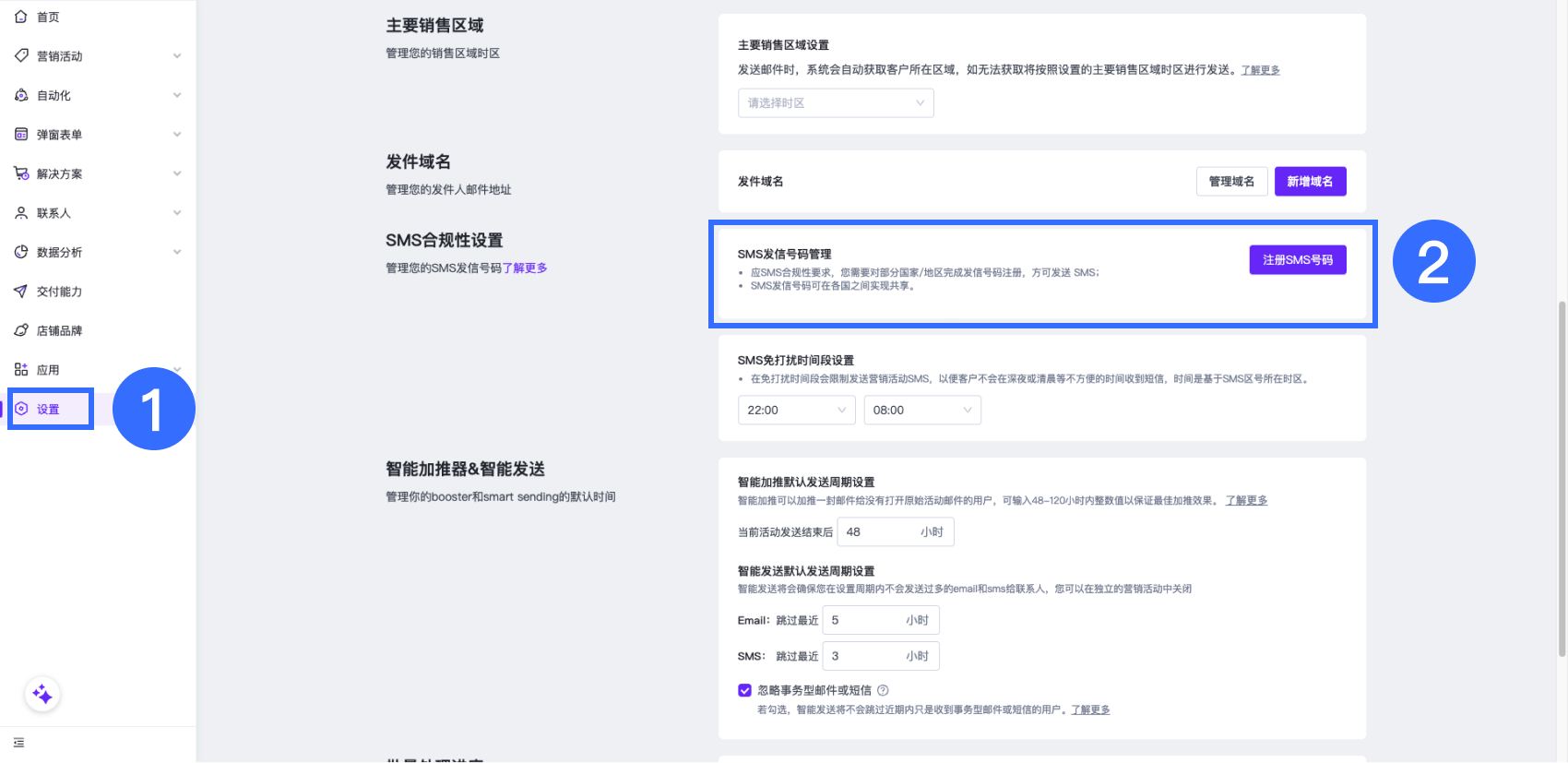Click the 新增域名 button
The height and width of the screenshot is (763, 1568).
click(1310, 182)
